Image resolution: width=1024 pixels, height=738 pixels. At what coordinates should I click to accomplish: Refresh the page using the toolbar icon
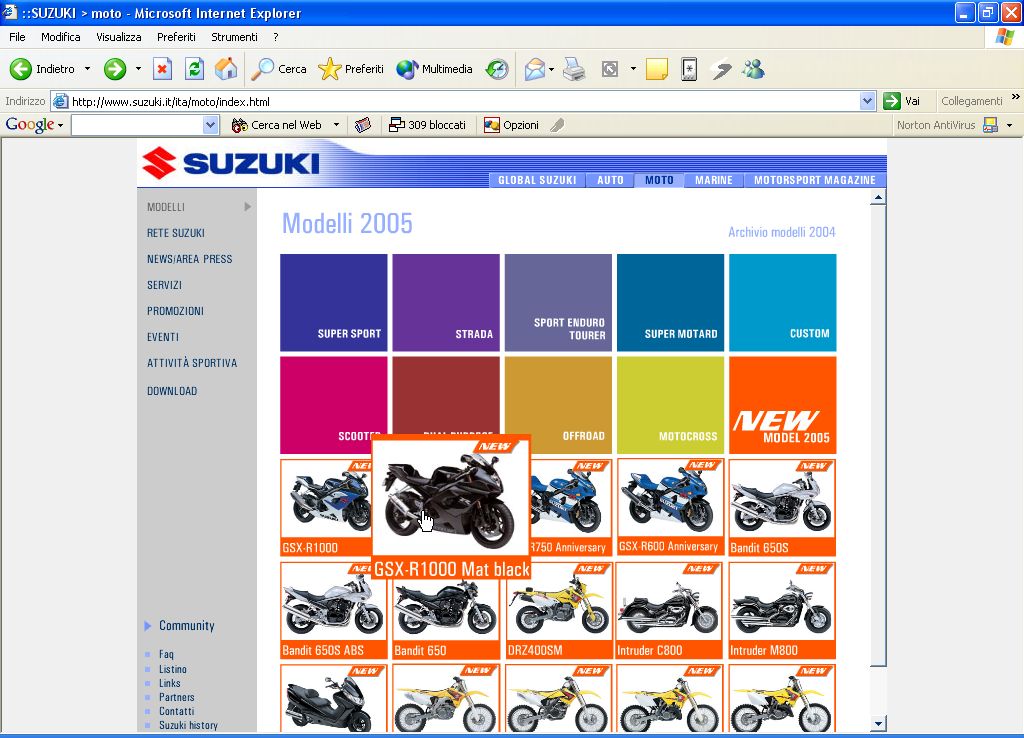(x=194, y=69)
